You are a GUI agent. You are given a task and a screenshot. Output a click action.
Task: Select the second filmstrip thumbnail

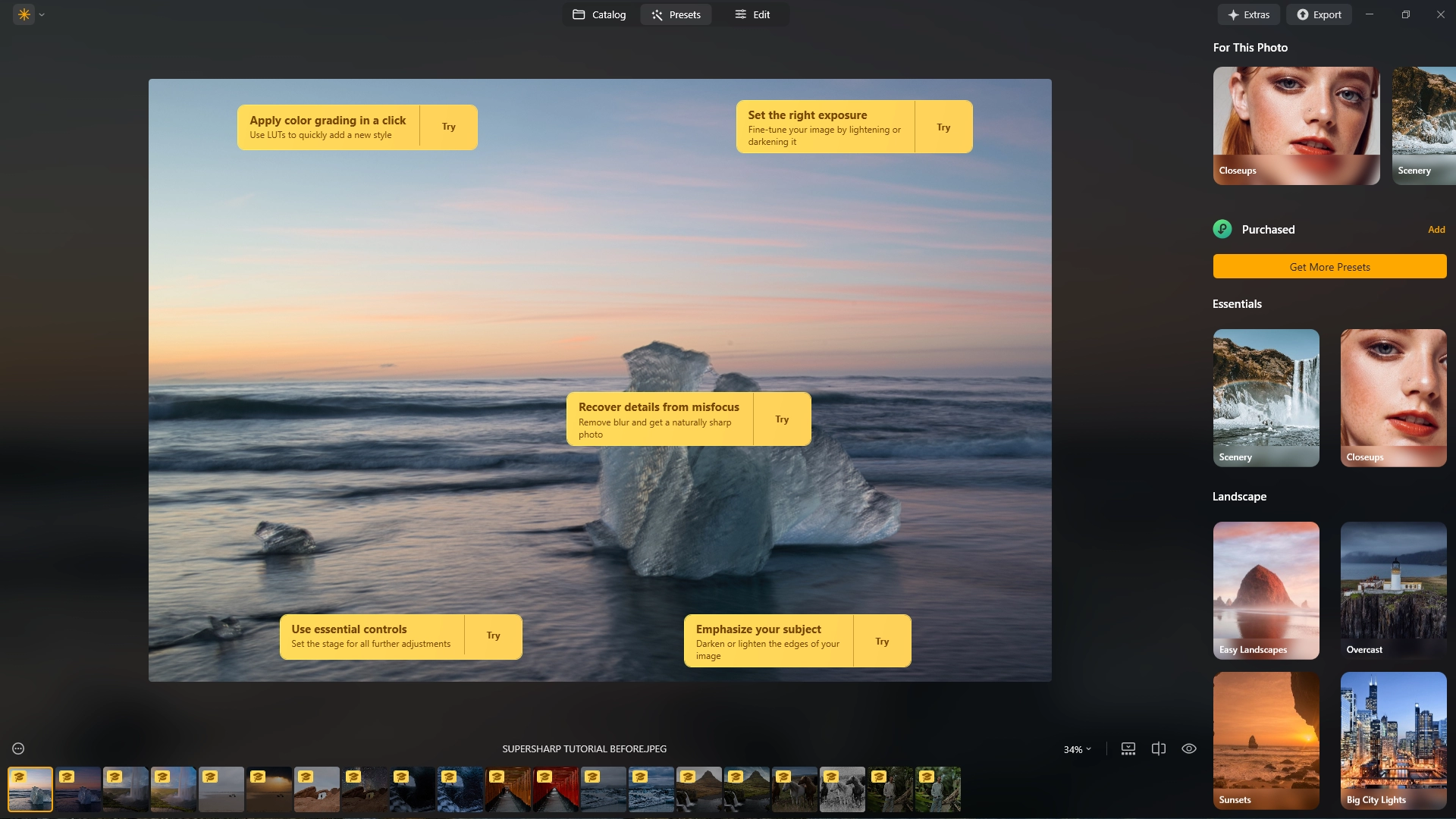78,789
